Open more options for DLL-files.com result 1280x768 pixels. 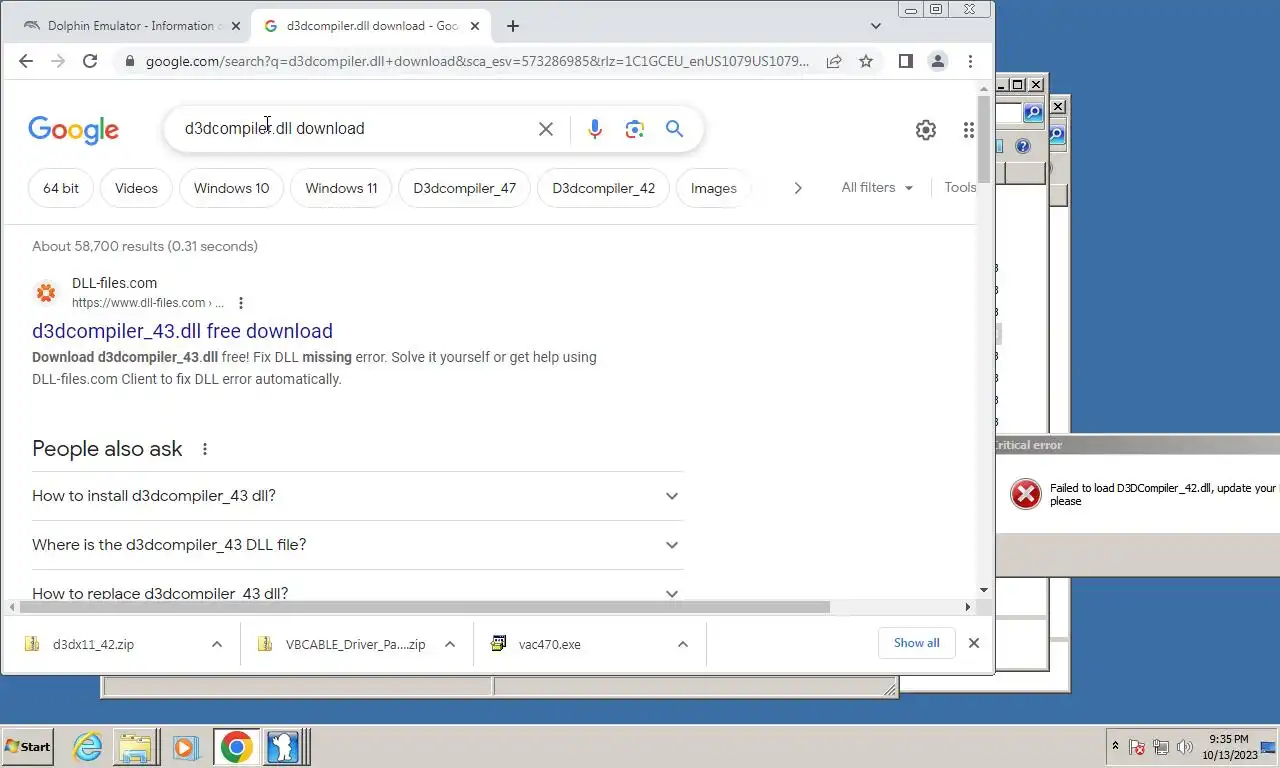pyautogui.click(x=240, y=303)
